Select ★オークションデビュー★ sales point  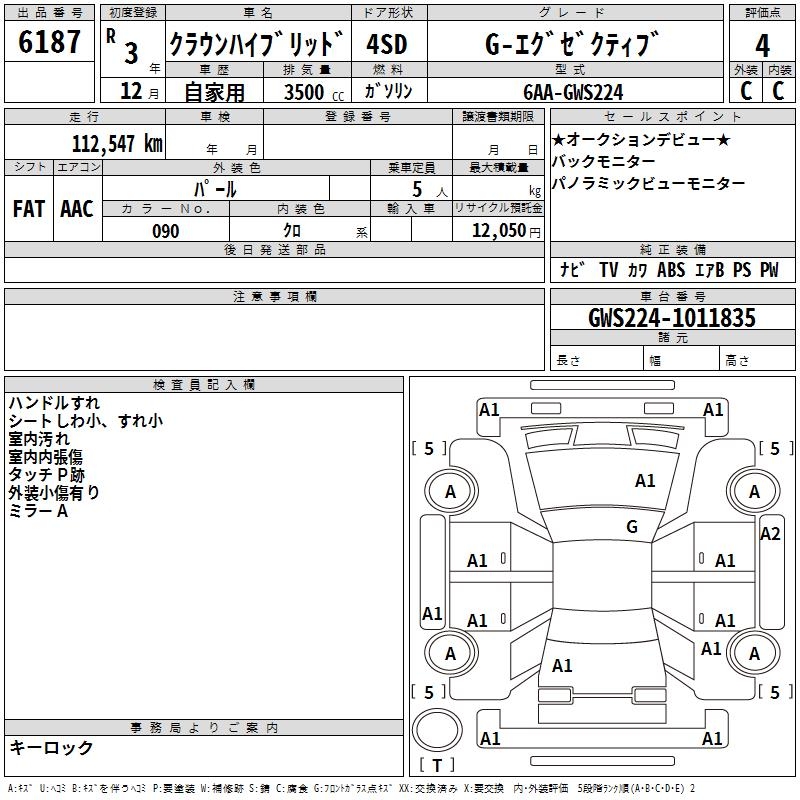(641, 139)
